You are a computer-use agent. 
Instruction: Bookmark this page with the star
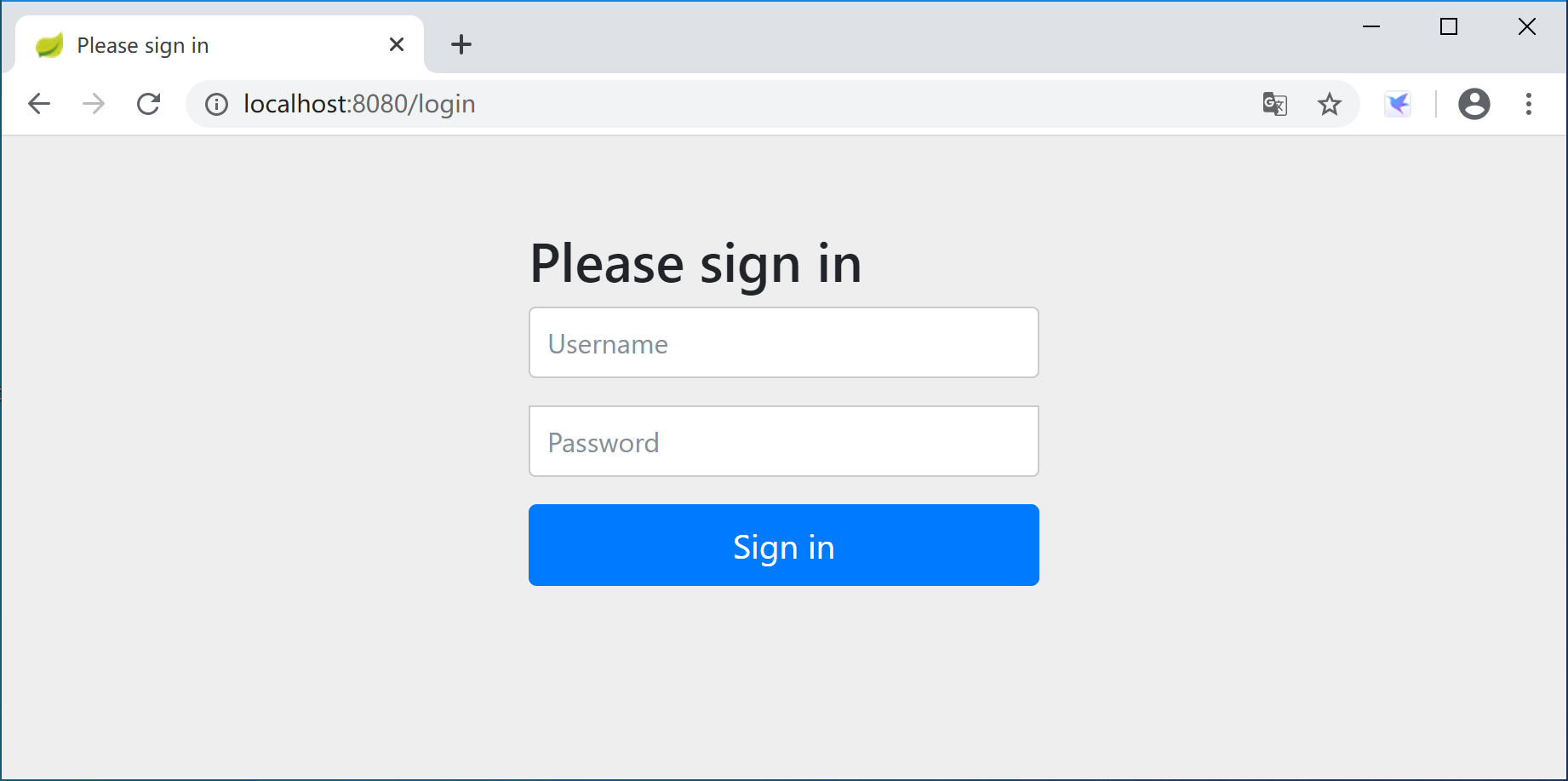pos(1329,104)
